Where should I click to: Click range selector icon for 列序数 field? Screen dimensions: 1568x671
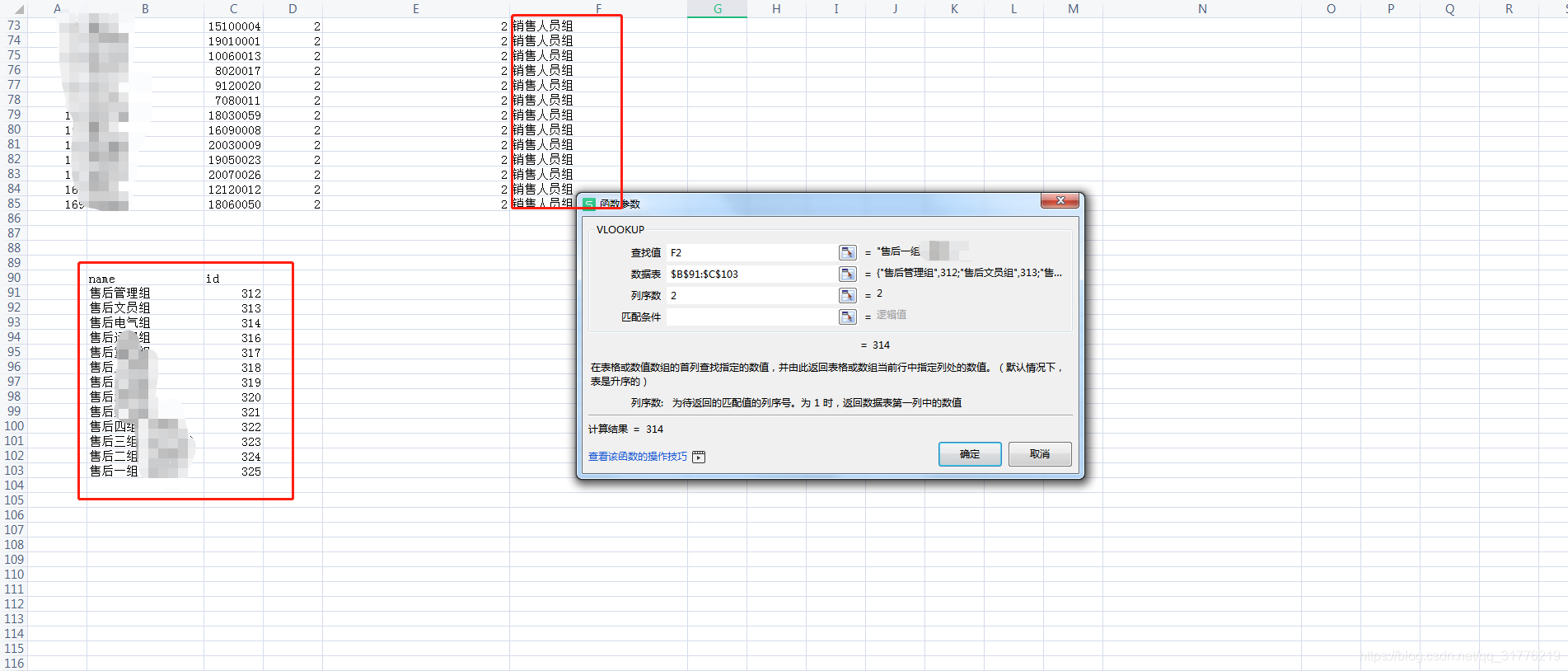[847, 295]
